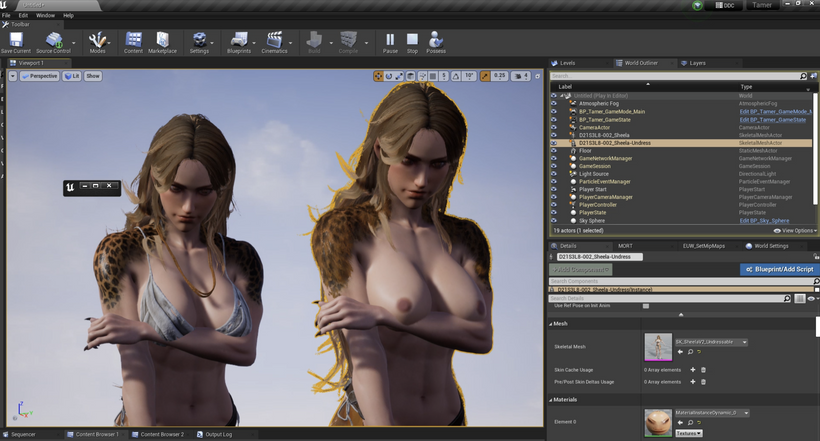
Task: Stop the play-in-editor session
Action: [x=412, y=41]
